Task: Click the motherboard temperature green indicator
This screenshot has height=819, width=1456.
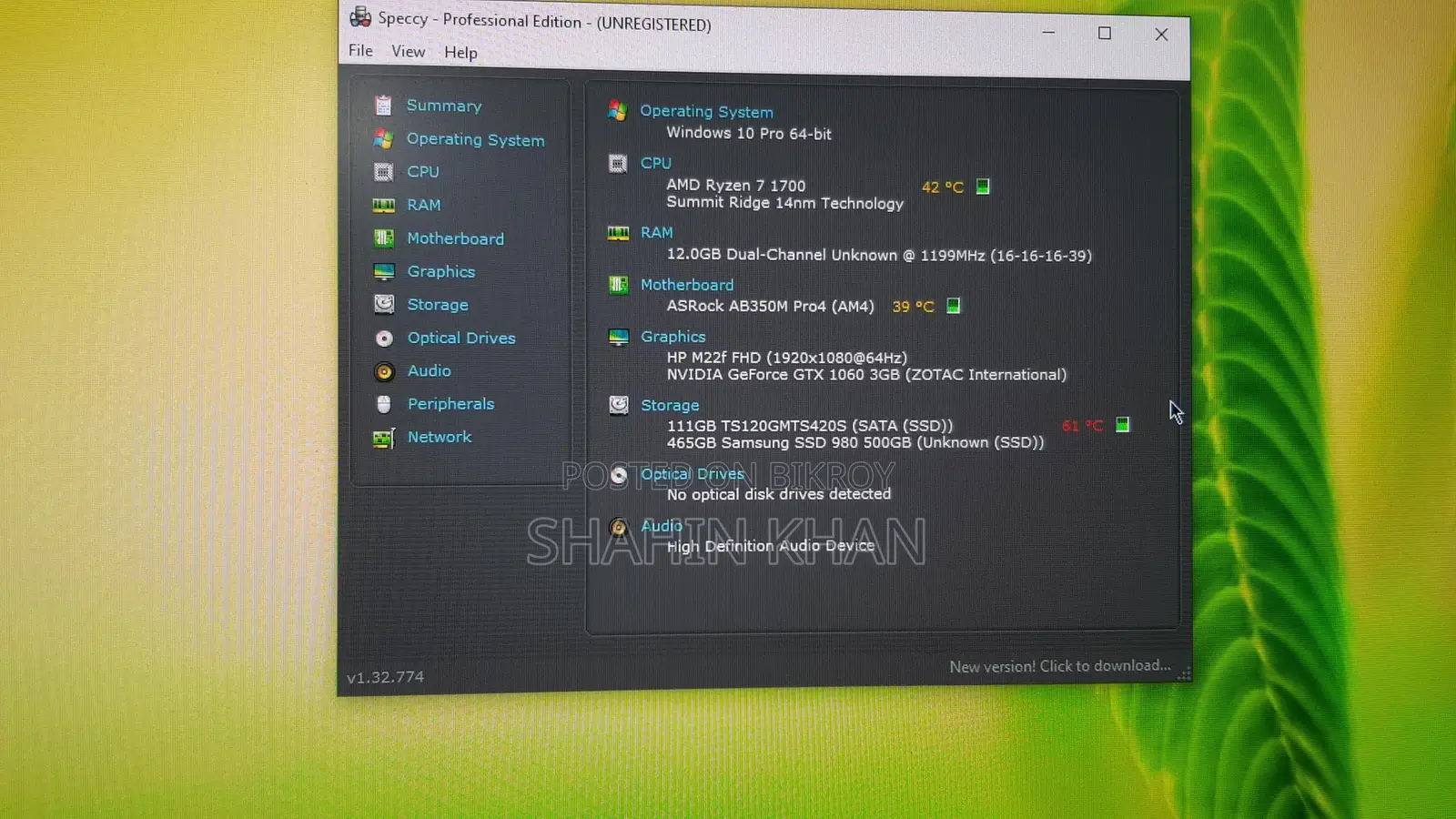Action: [953, 306]
